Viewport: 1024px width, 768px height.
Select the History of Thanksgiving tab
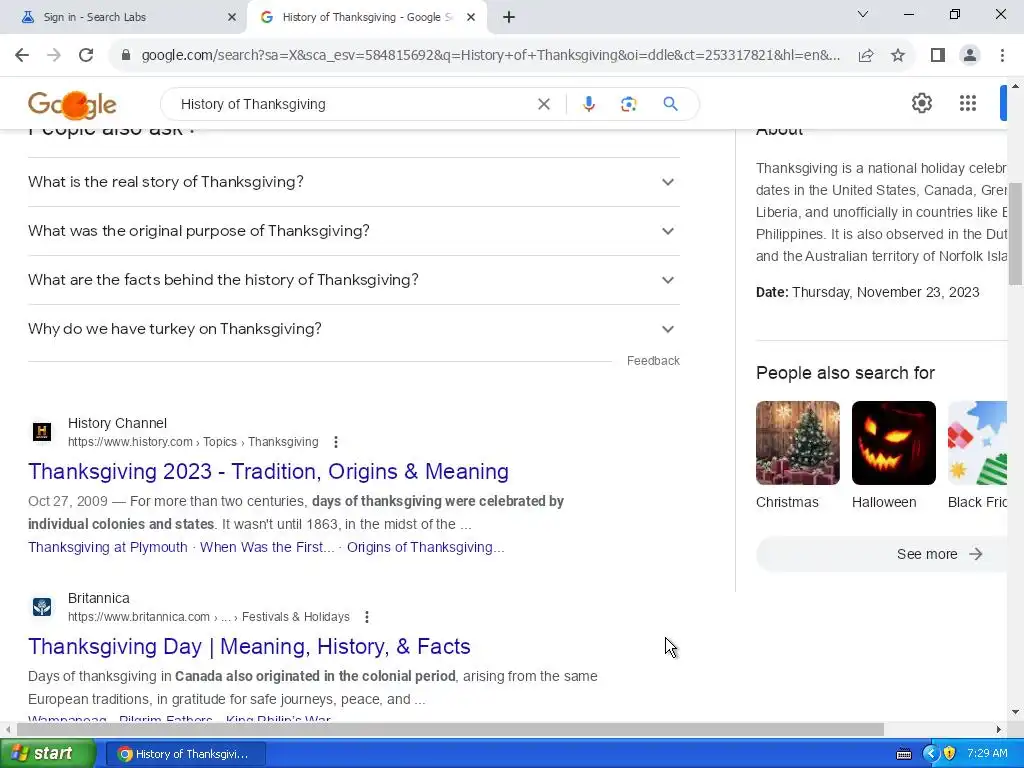tap(366, 18)
